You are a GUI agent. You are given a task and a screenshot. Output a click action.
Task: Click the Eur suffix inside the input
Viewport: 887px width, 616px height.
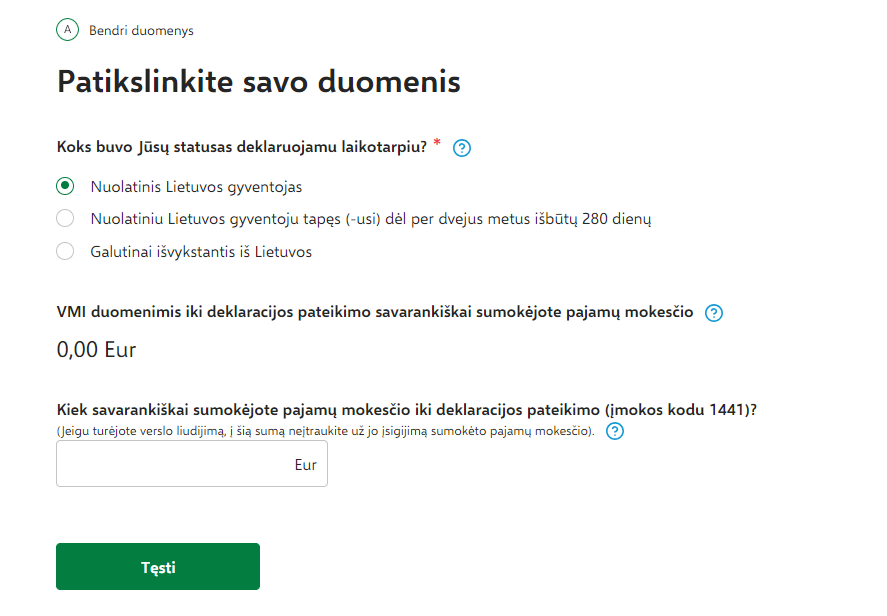(x=305, y=465)
